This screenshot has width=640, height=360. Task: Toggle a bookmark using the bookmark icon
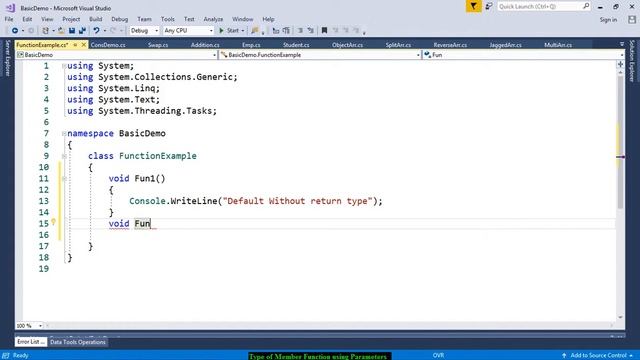324,31
